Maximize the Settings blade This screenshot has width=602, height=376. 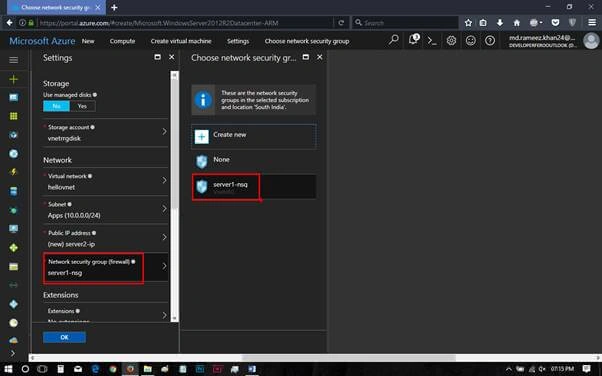[157, 57]
